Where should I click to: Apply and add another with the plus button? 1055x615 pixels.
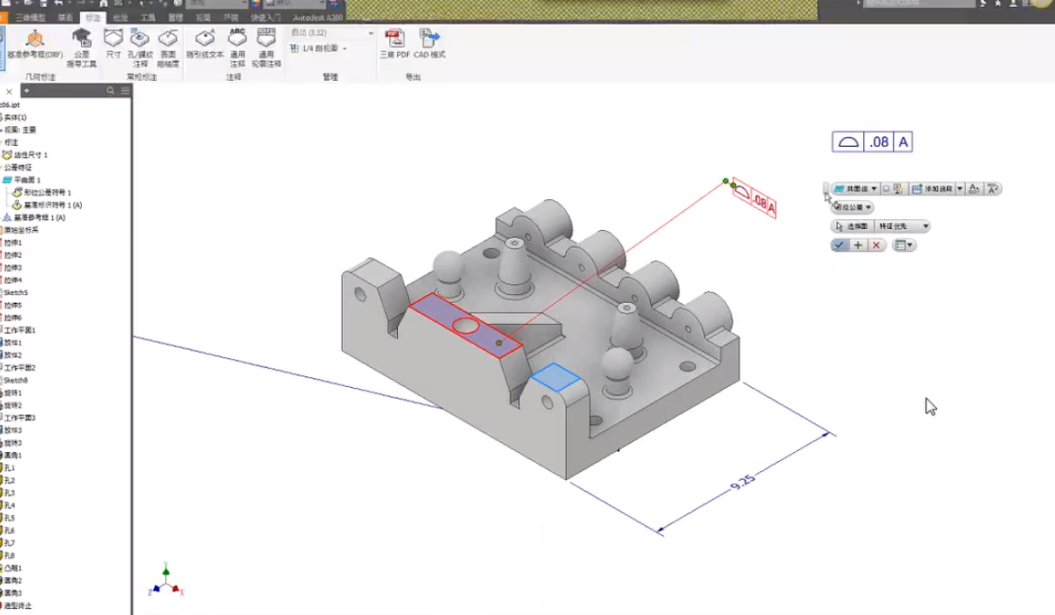click(858, 245)
